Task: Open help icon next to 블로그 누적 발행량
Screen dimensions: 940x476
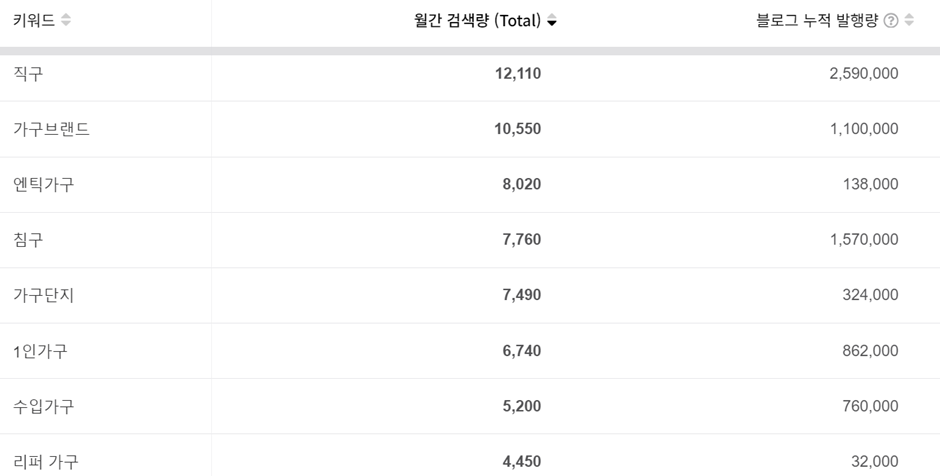Action: pyautogui.click(x=891, y=20)
